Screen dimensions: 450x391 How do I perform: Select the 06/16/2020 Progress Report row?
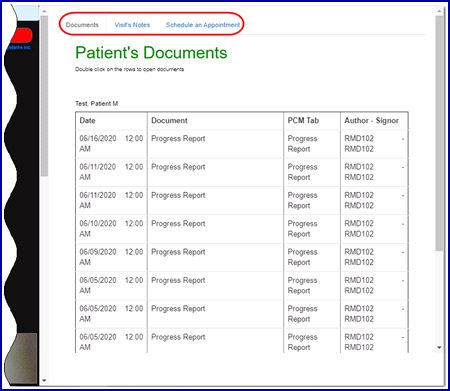(x=242, y=144)
